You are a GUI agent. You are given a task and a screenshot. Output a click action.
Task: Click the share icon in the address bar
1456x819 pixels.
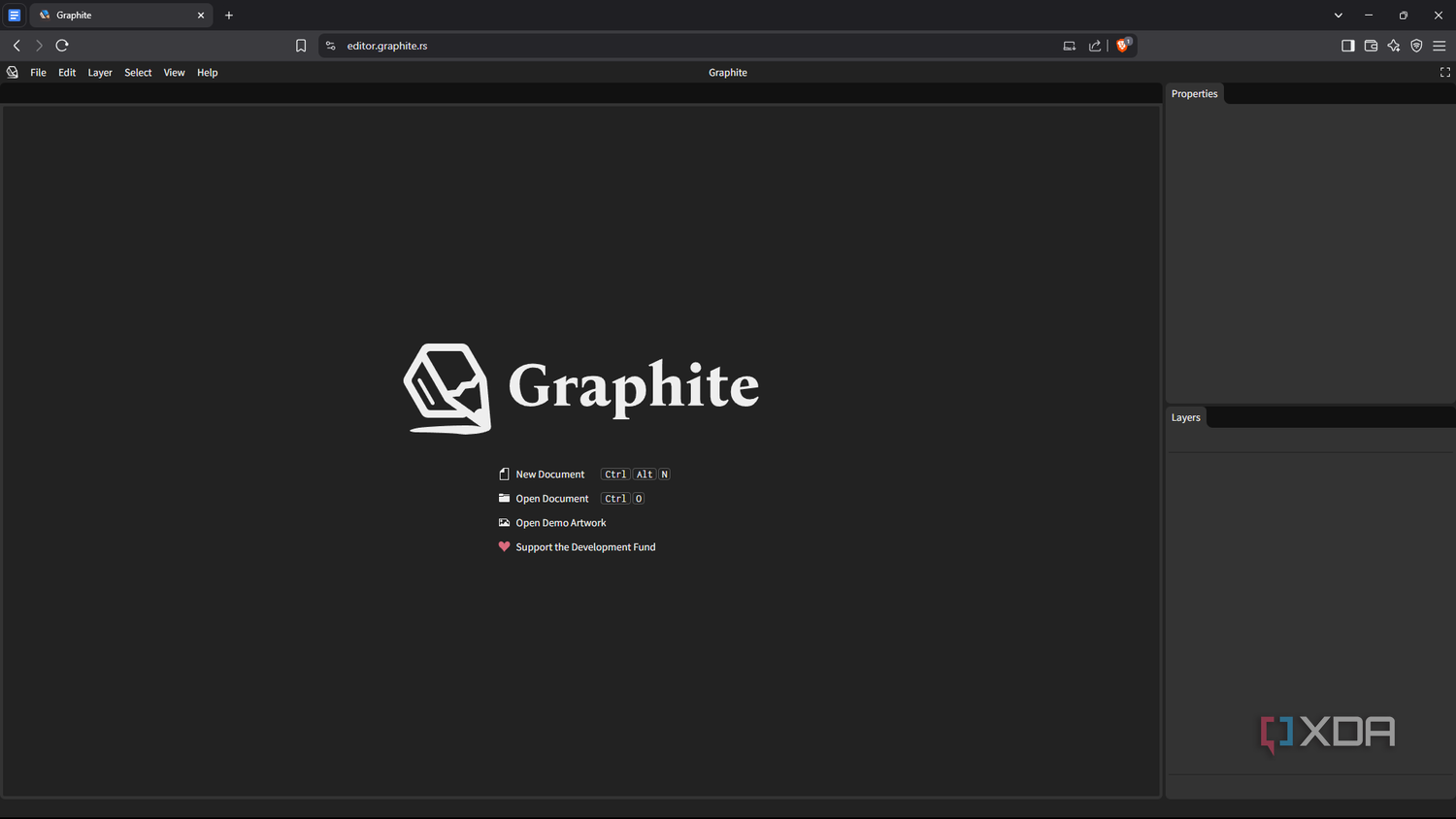click(1095, 46)
